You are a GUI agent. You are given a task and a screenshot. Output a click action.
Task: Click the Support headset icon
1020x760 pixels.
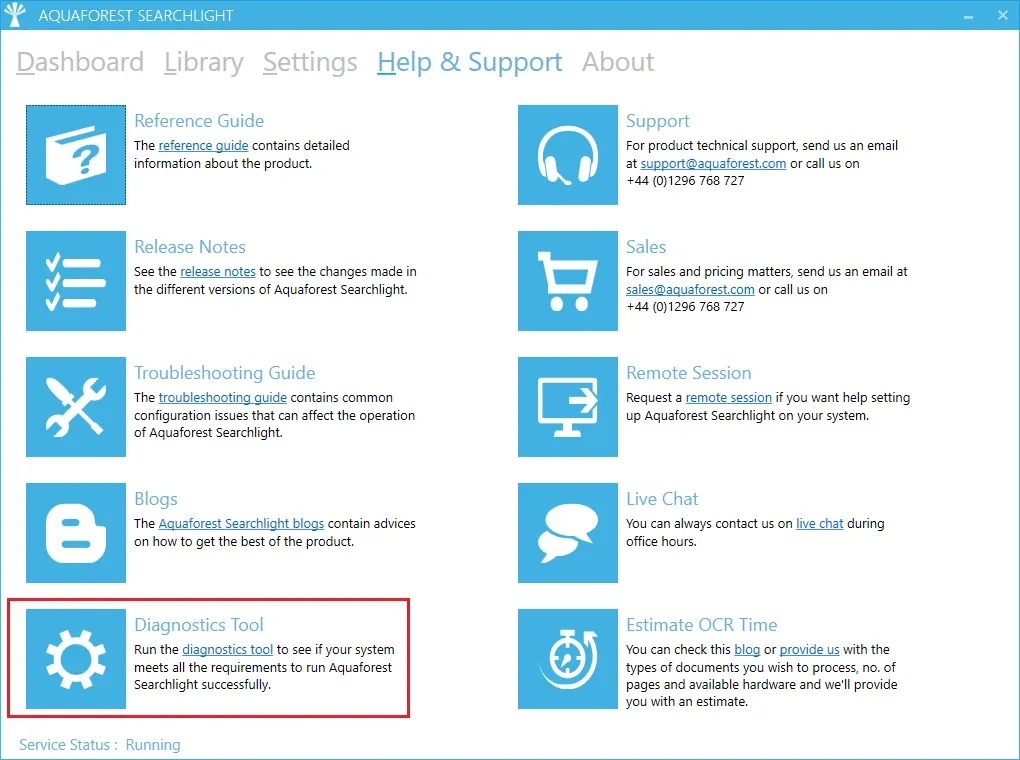568,155
